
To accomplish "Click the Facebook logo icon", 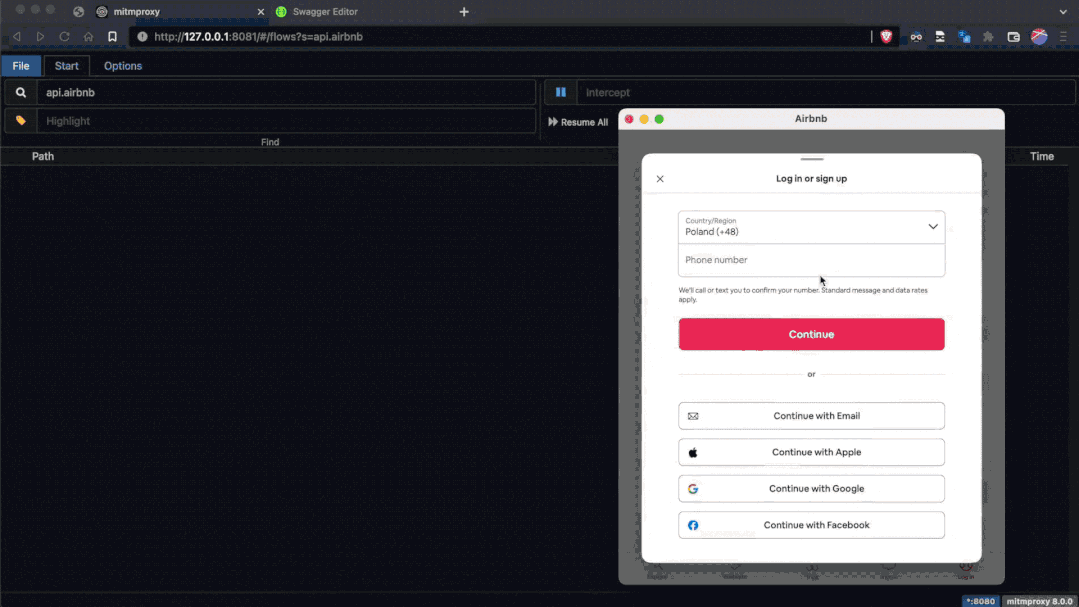I will click(693, 525).
